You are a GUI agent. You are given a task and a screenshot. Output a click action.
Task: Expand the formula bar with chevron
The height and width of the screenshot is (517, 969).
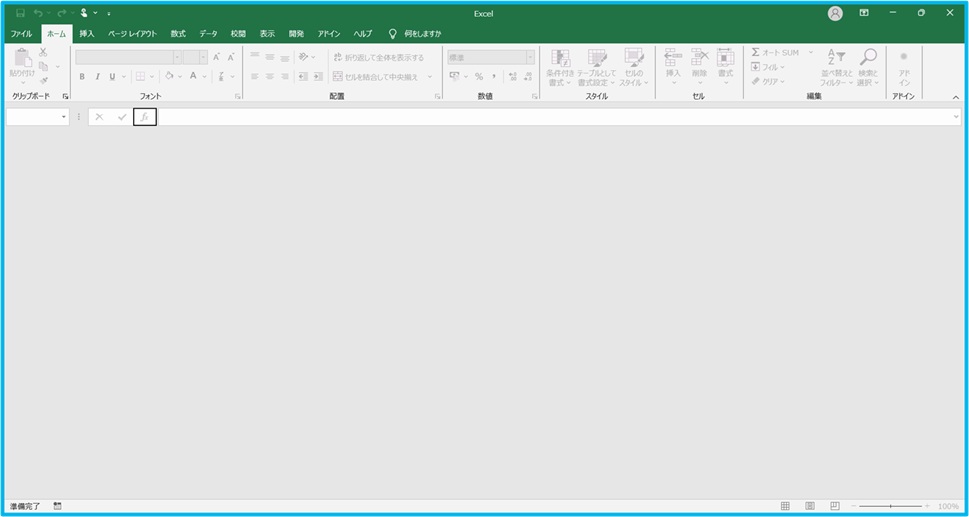[x=956, y=117]
